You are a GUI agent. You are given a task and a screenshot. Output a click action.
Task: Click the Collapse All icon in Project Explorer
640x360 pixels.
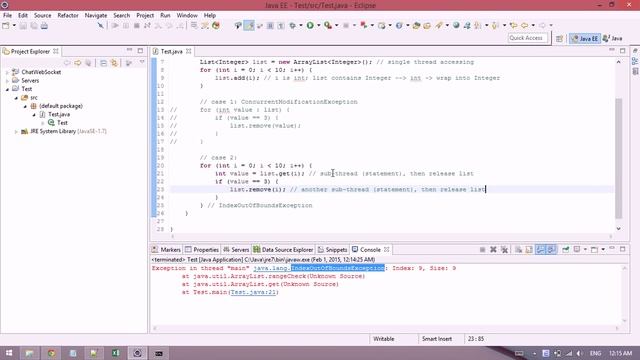pyautogui.click(x=103, y=63)
